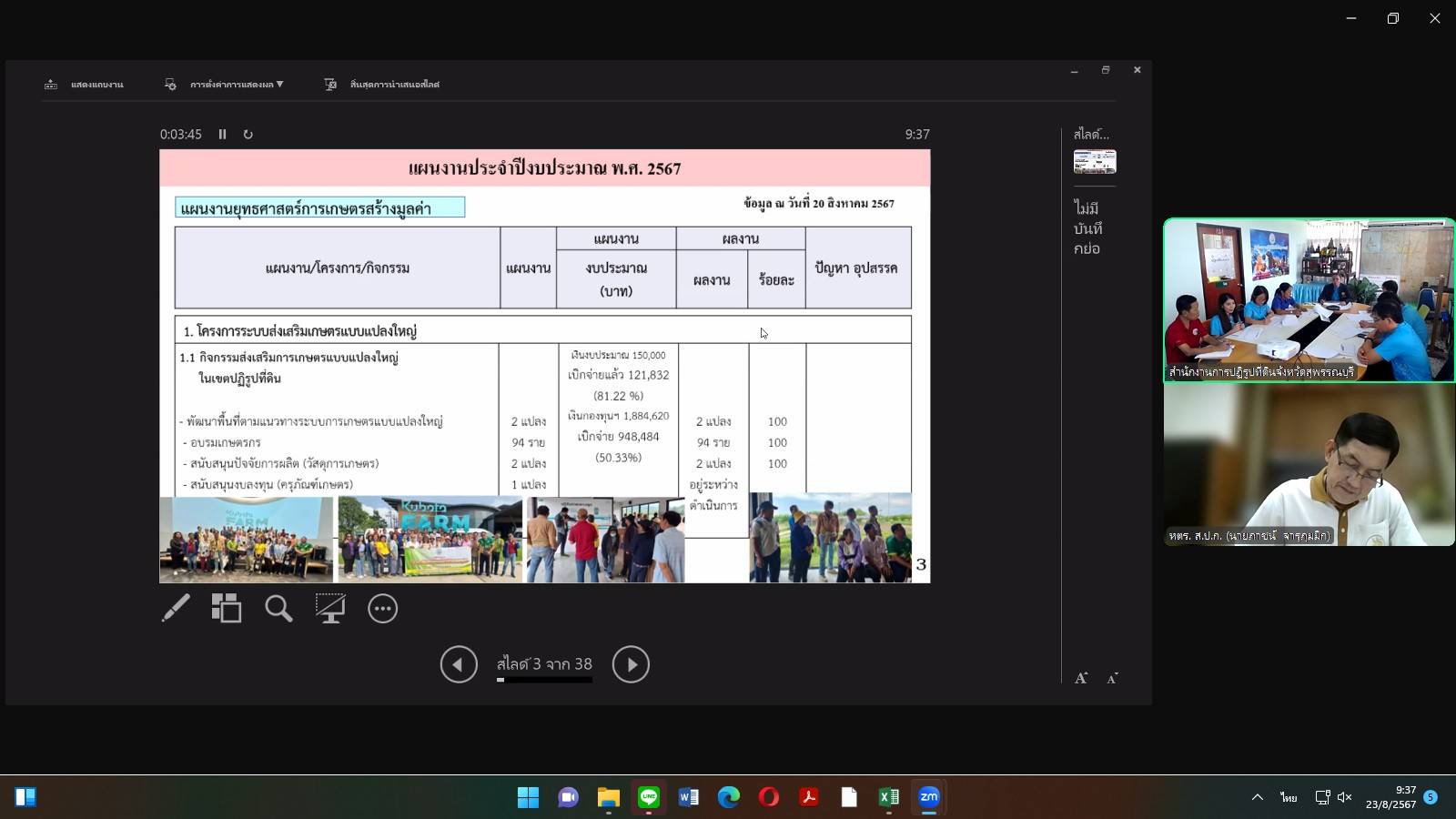1456x819 pixels.
Task: Click the Windows widgets icon on taskbar
Action: (x=25, y=797)
